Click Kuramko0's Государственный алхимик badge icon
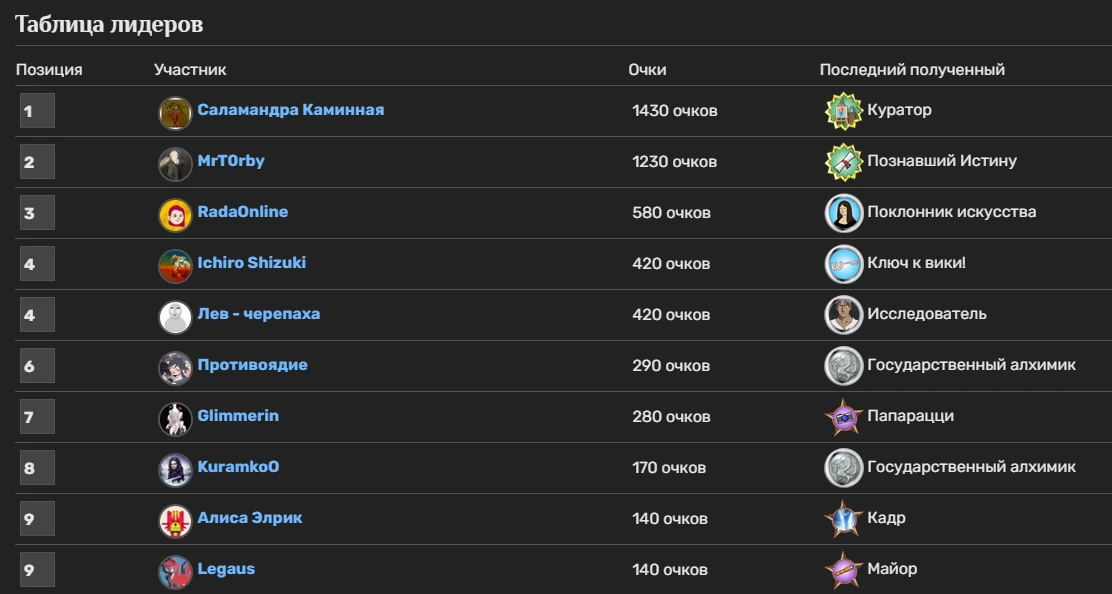This screenshot has width=1112, height=594. pyautogui.click(x=843, y=468)
